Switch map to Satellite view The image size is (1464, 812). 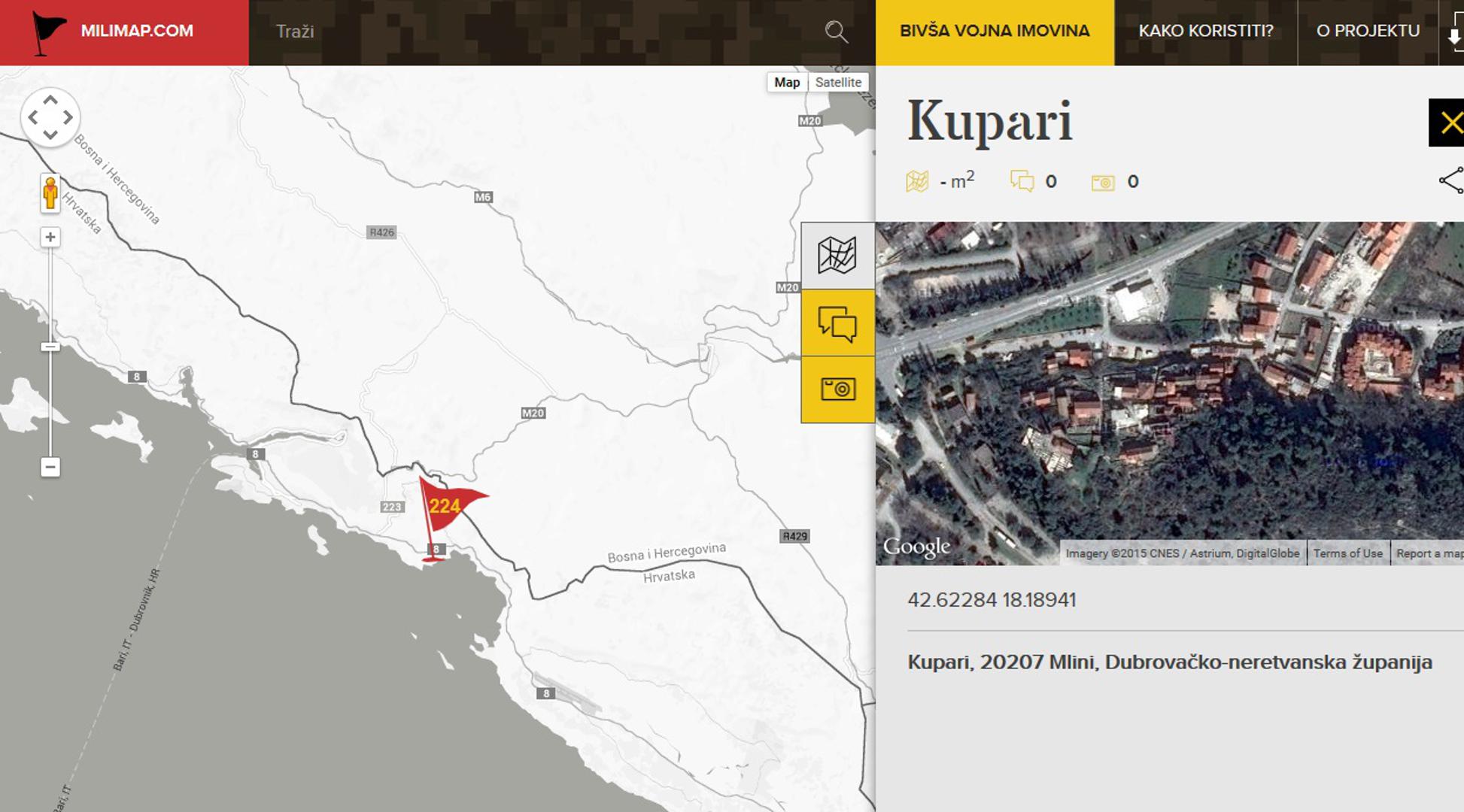pyautogui.click(x=838, y=83)
